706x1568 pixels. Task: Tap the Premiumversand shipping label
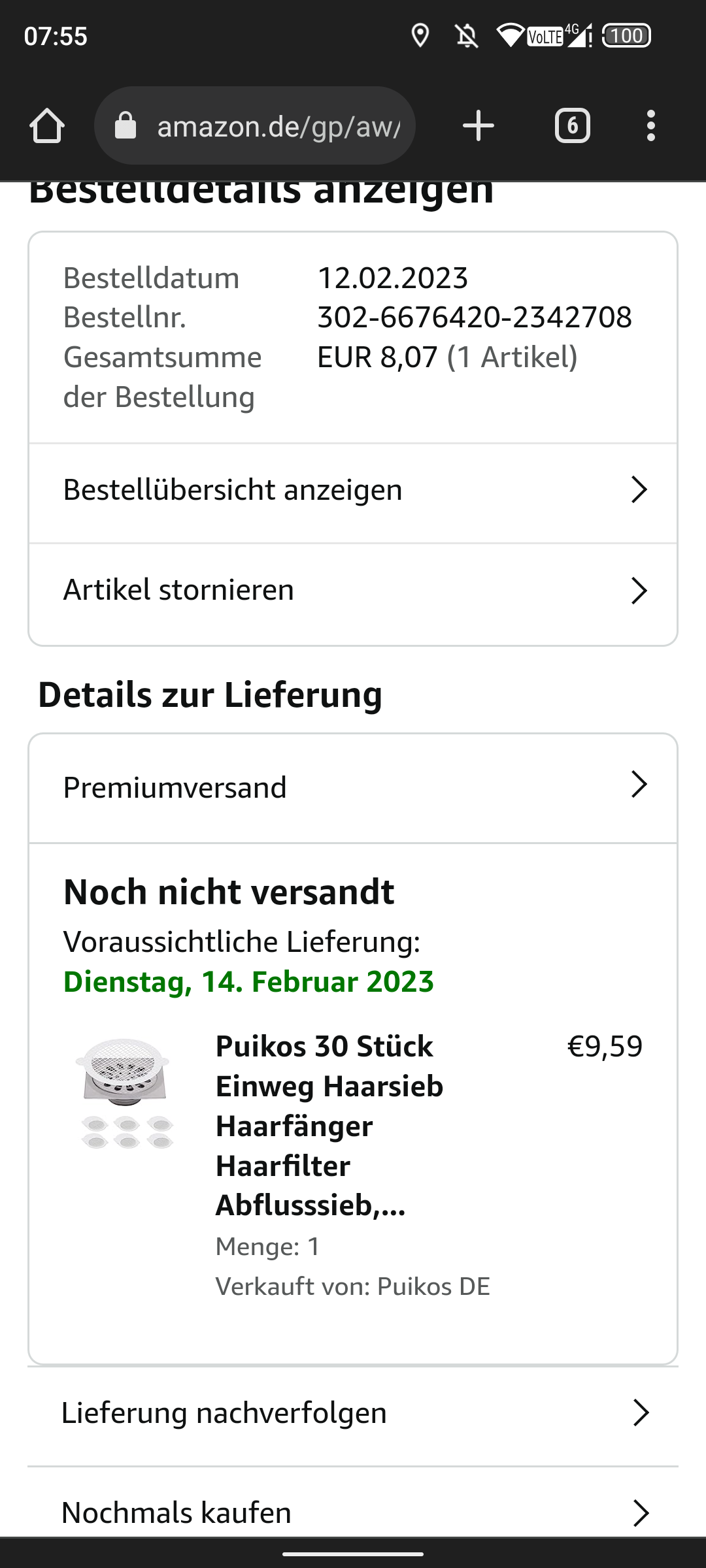[175, 788]
